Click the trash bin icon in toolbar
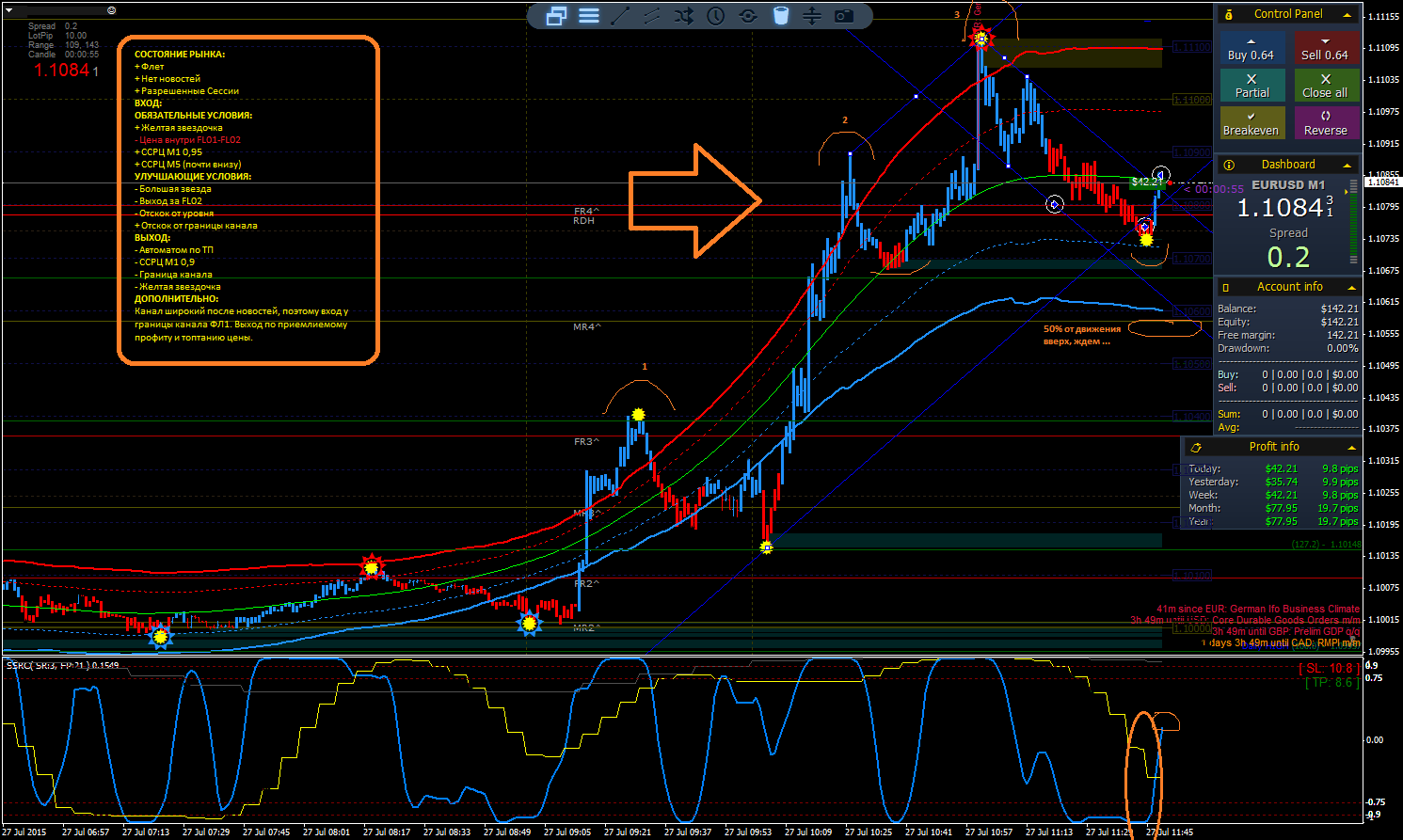1403x840 pixels. (x=781, y=16)
